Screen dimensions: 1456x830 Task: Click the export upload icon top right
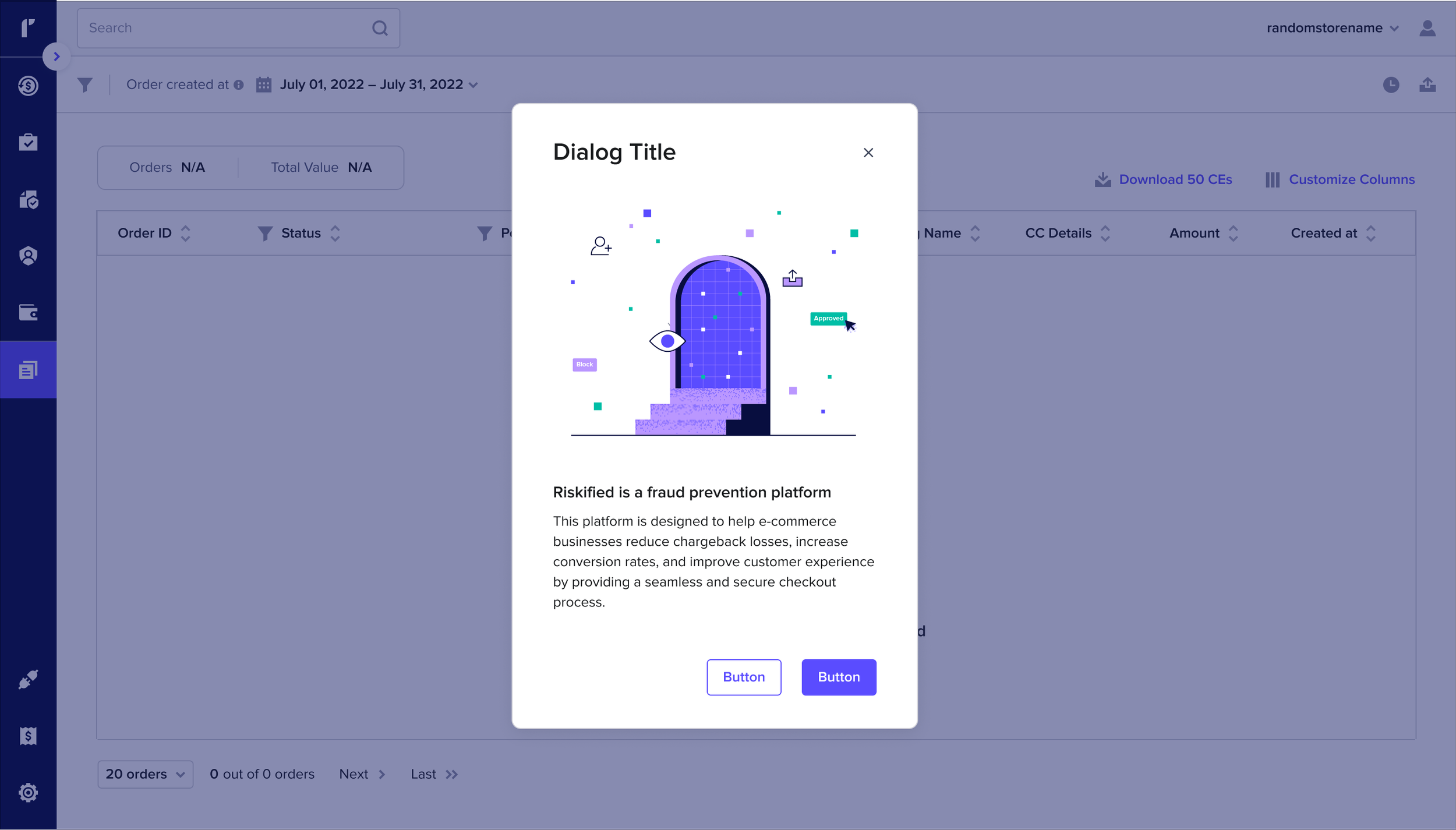point(1427,85)
